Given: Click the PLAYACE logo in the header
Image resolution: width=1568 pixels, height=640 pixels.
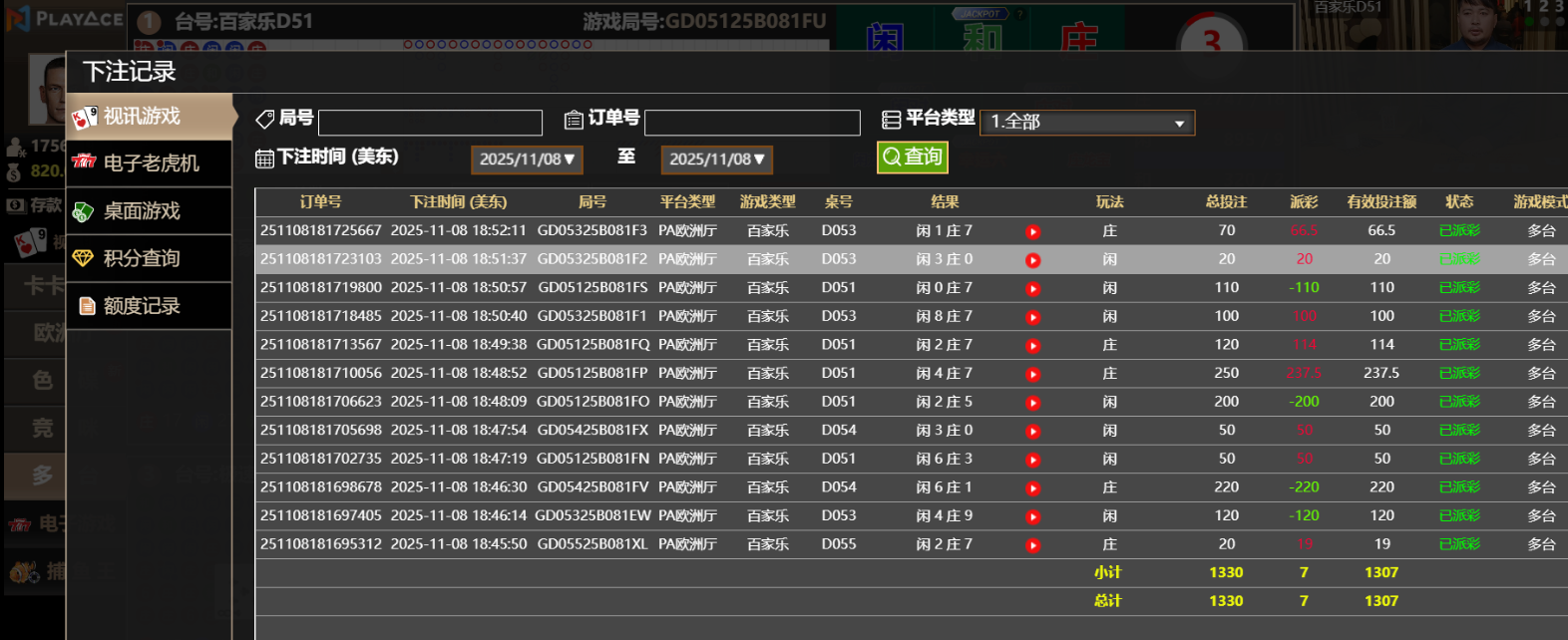Looking at the screenshot, I should [x=66, y=19].
